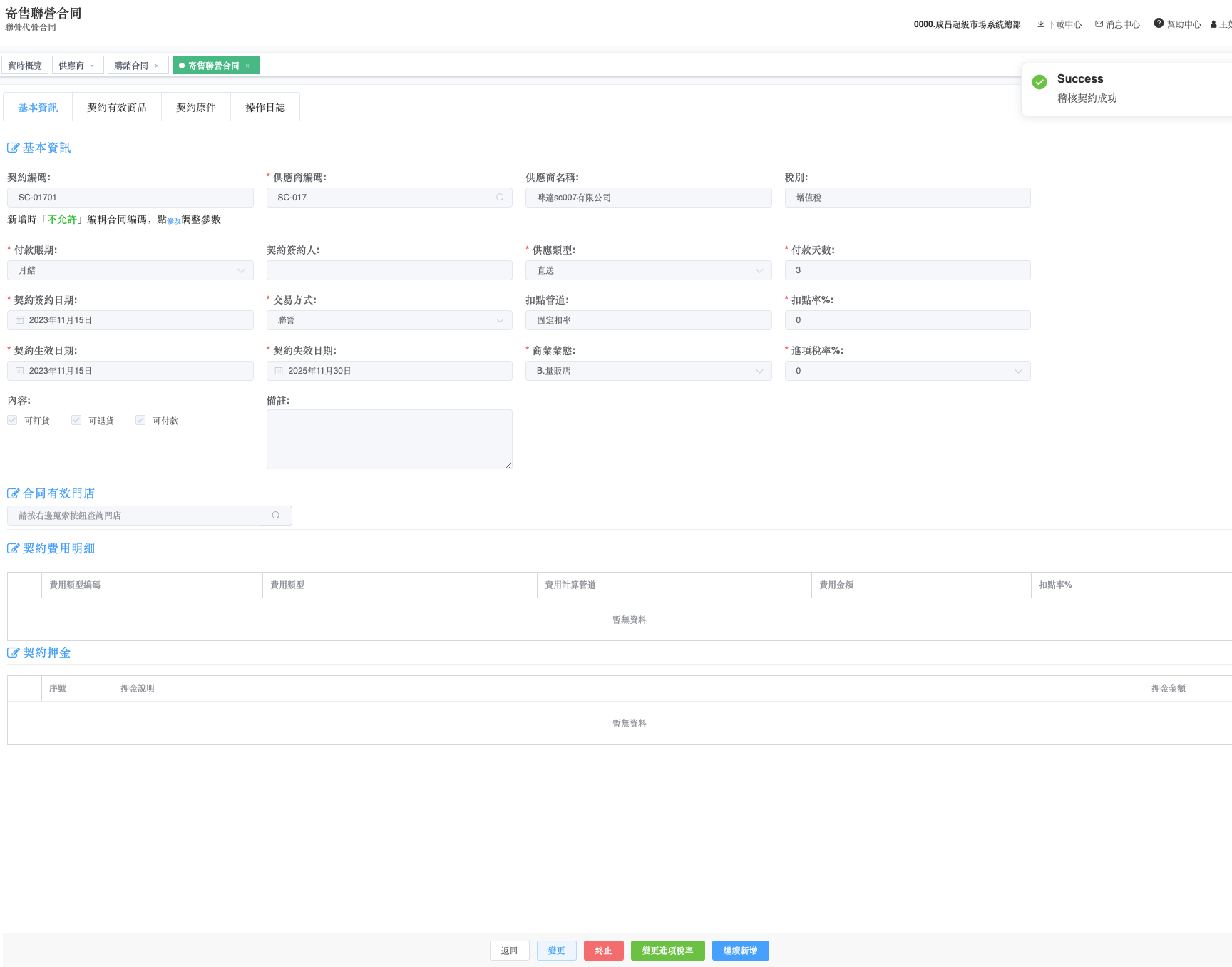Click calendar icon in 契約簽約日期 field
The width and height of the screenshot is (1232, 967).
pos(20,320)
